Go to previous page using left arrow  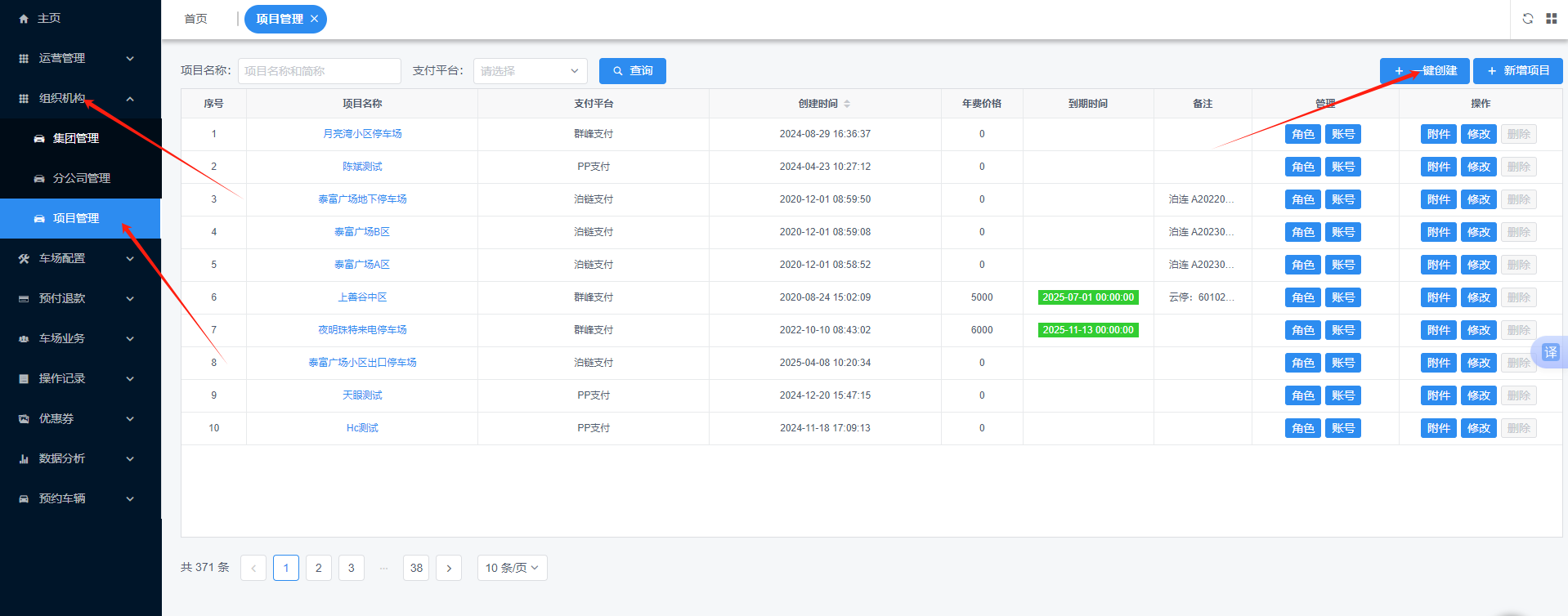253,568
